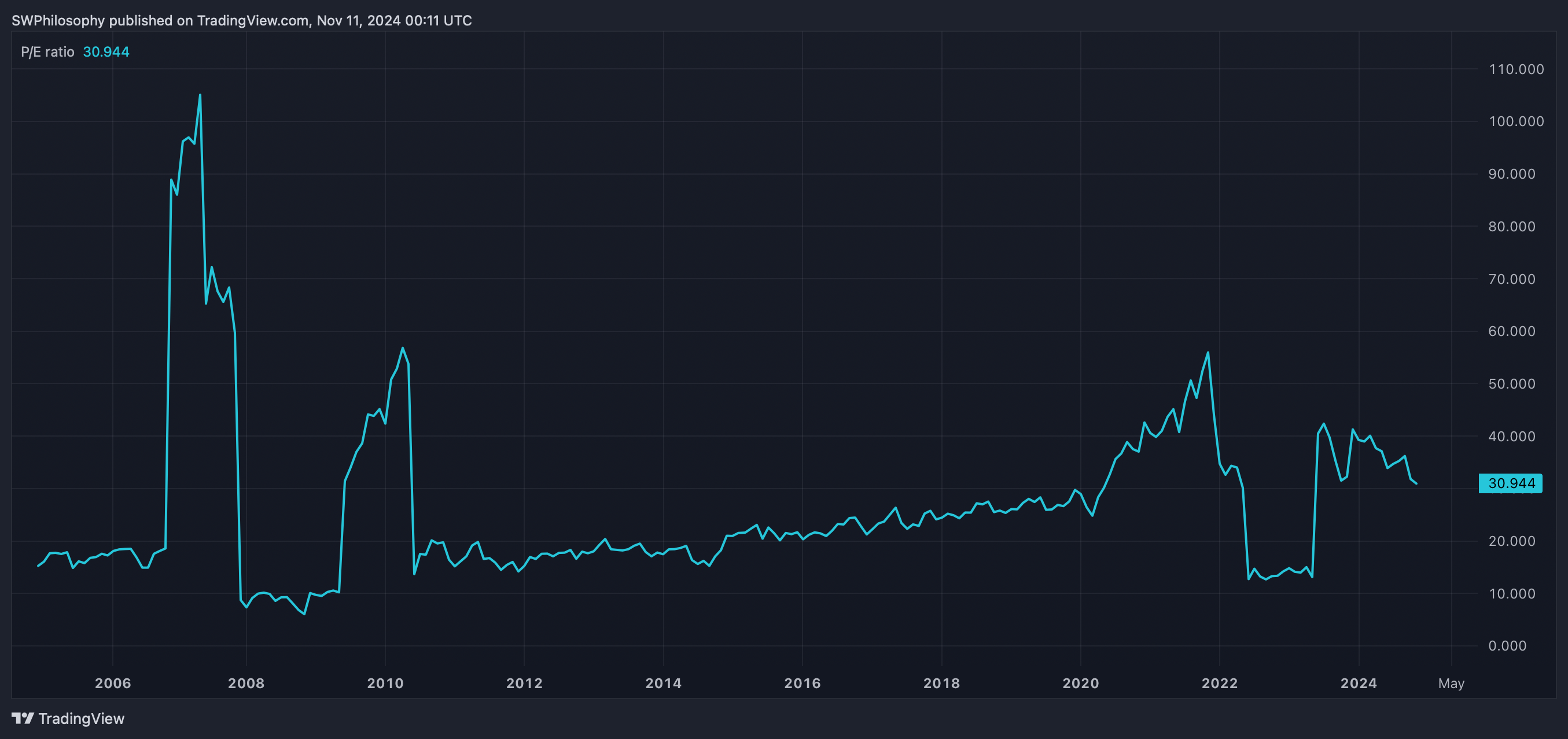Click the 110.000 price scale label

1516,69
